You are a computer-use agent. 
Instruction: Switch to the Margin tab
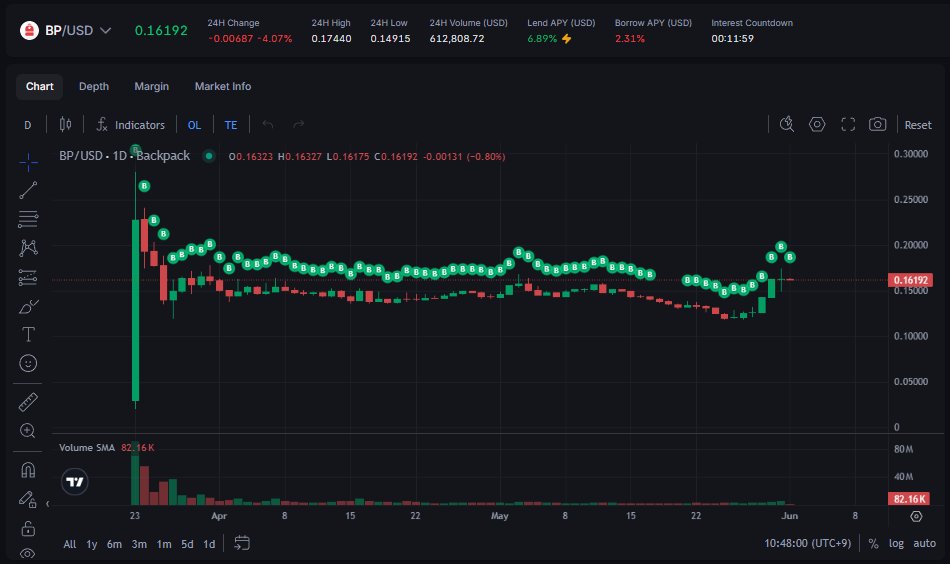151,87
